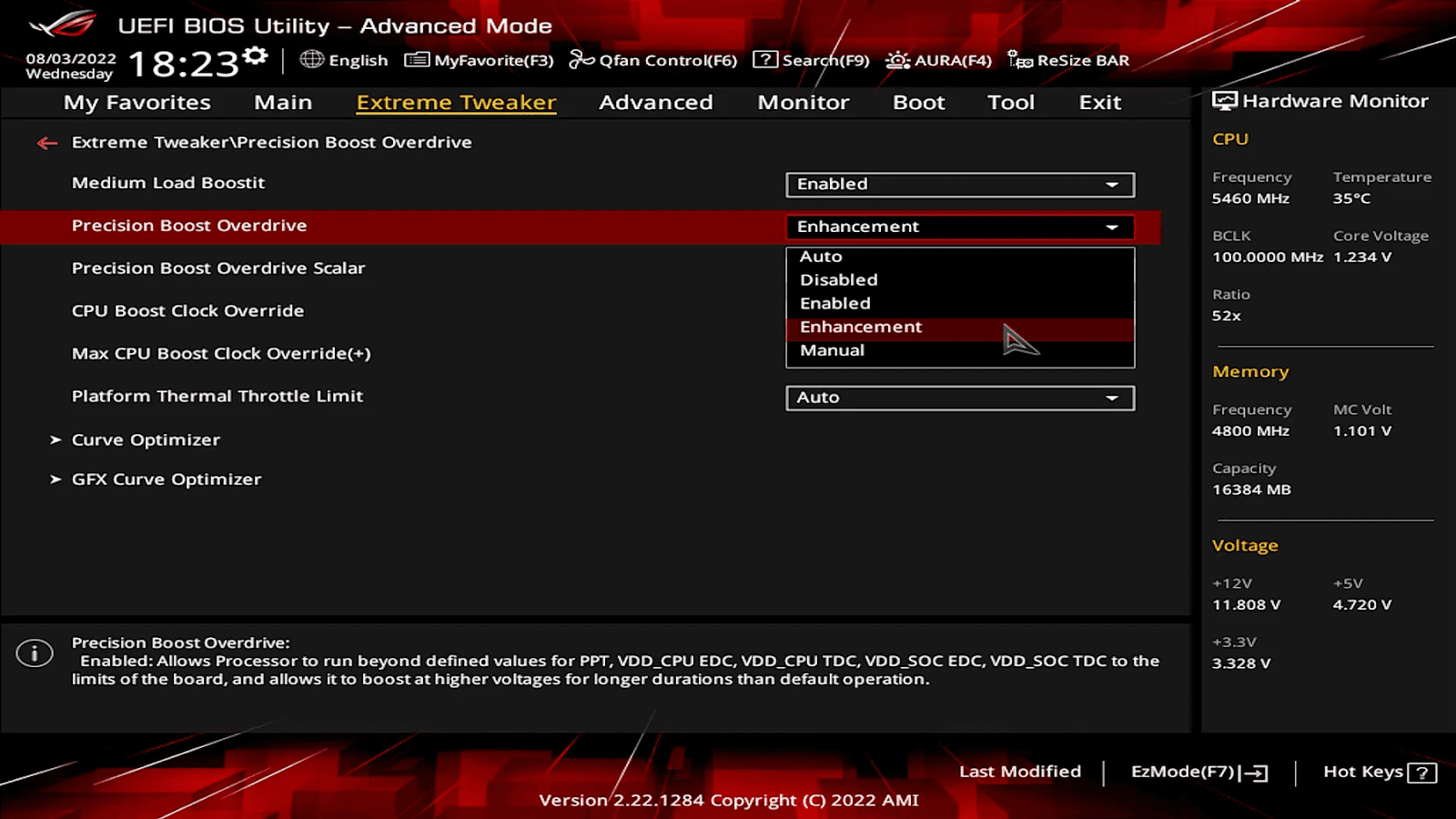Click the capacity 16384 MB value
The width and height of the screenshot is (1456, 819).
tap(1251, 490)
